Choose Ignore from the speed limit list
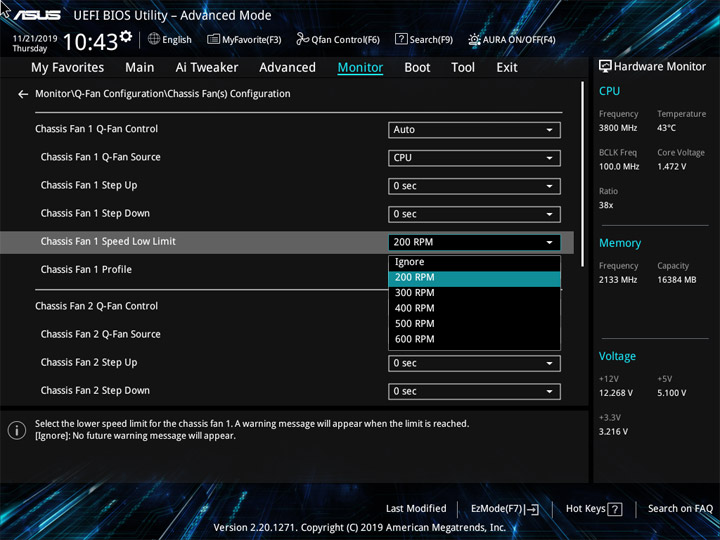This screenshot has width=720, height=540. [474, 262]
